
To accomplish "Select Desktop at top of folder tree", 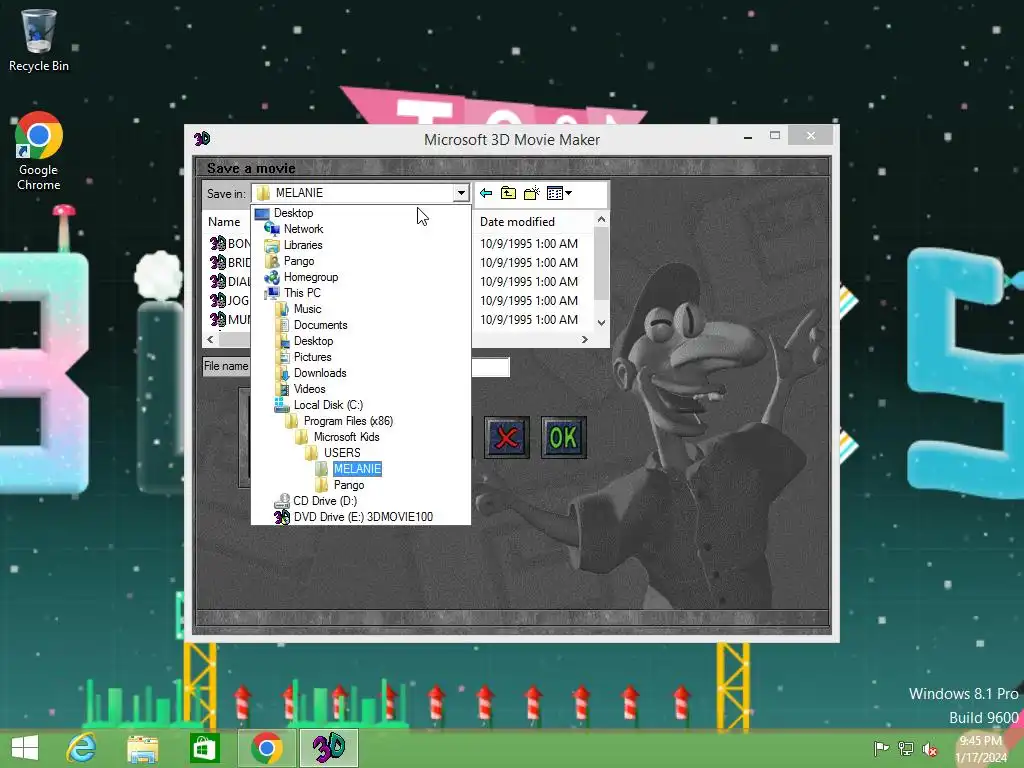I will pyautogui.click(x=293, y=213).
